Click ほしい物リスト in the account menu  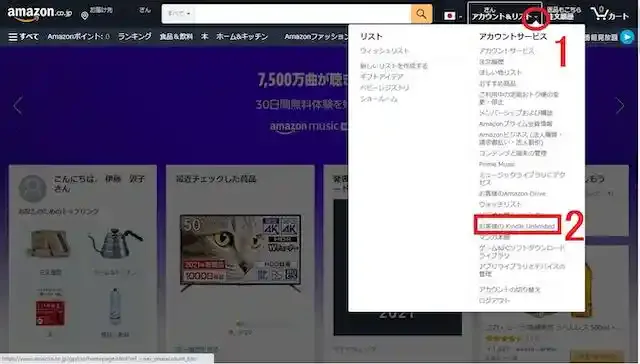(500, 73)
